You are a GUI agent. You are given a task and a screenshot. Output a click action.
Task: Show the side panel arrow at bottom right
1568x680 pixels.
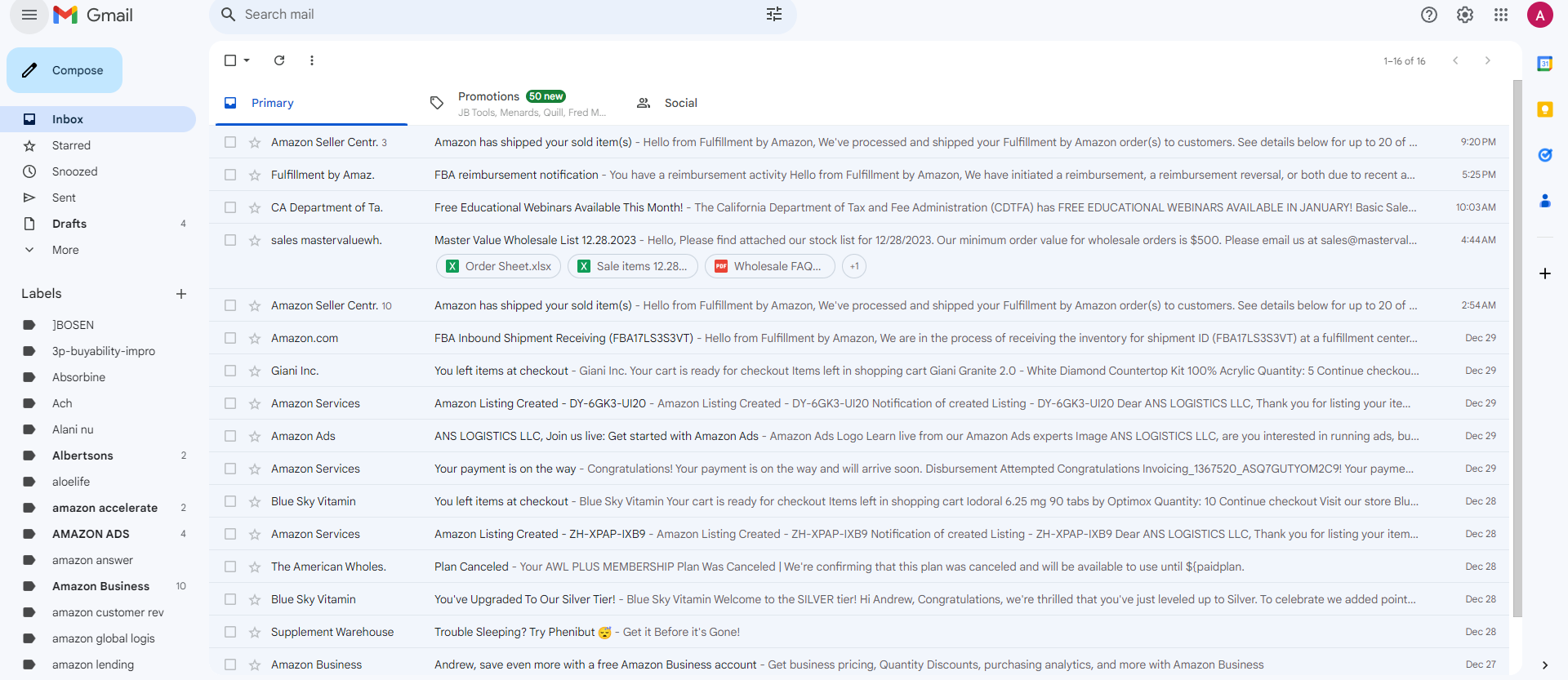pyautogui.click(x=1545, y=664)
